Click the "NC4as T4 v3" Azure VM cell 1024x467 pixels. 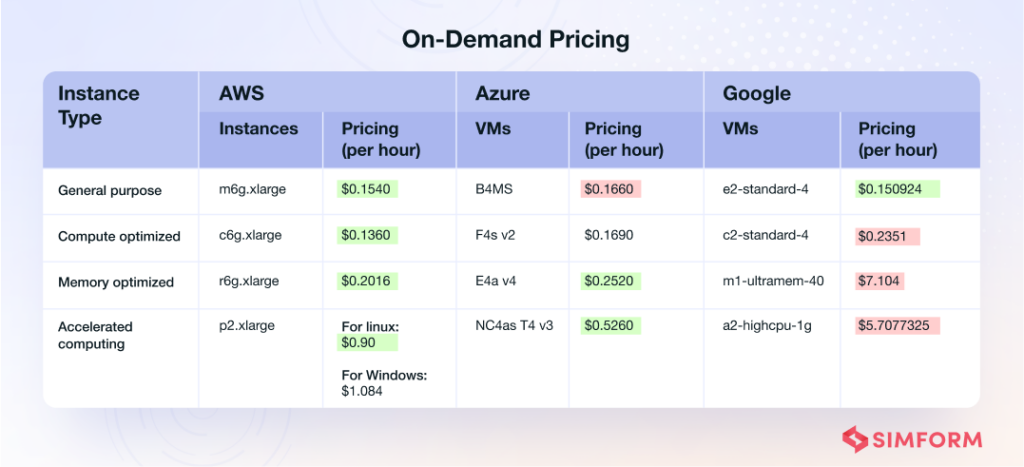515,325
